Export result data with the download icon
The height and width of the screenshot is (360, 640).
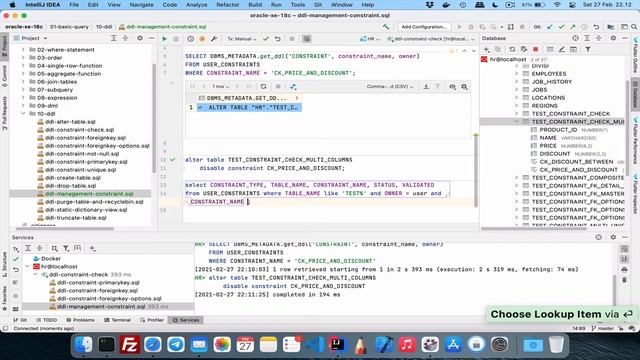point(426,87)
